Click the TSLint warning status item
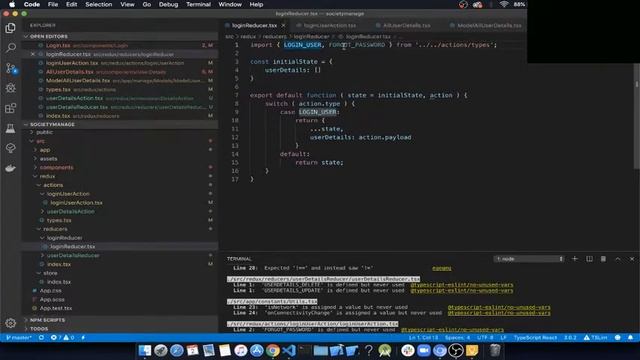This screenshot has height=360, width=640. [595, 338]
